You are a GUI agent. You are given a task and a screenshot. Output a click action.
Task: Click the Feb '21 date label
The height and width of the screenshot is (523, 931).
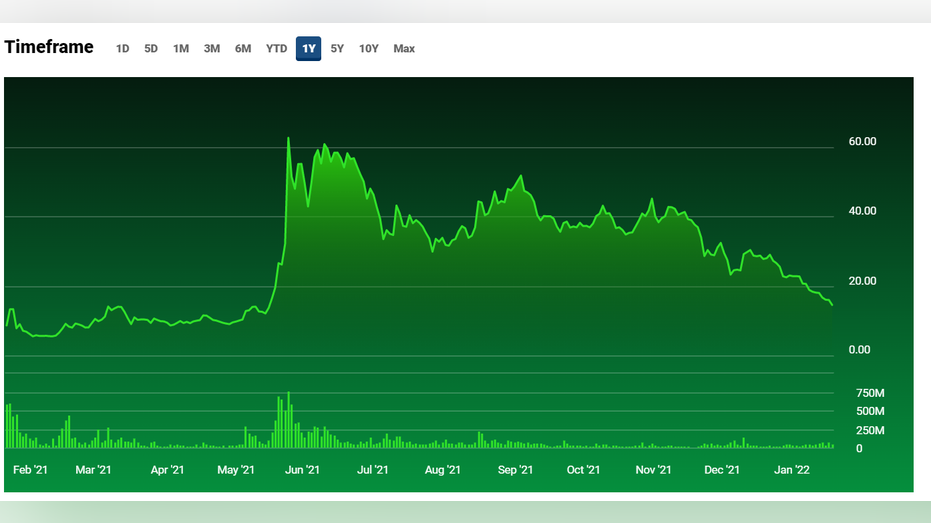pyautogui.click(x=30, y=470)
